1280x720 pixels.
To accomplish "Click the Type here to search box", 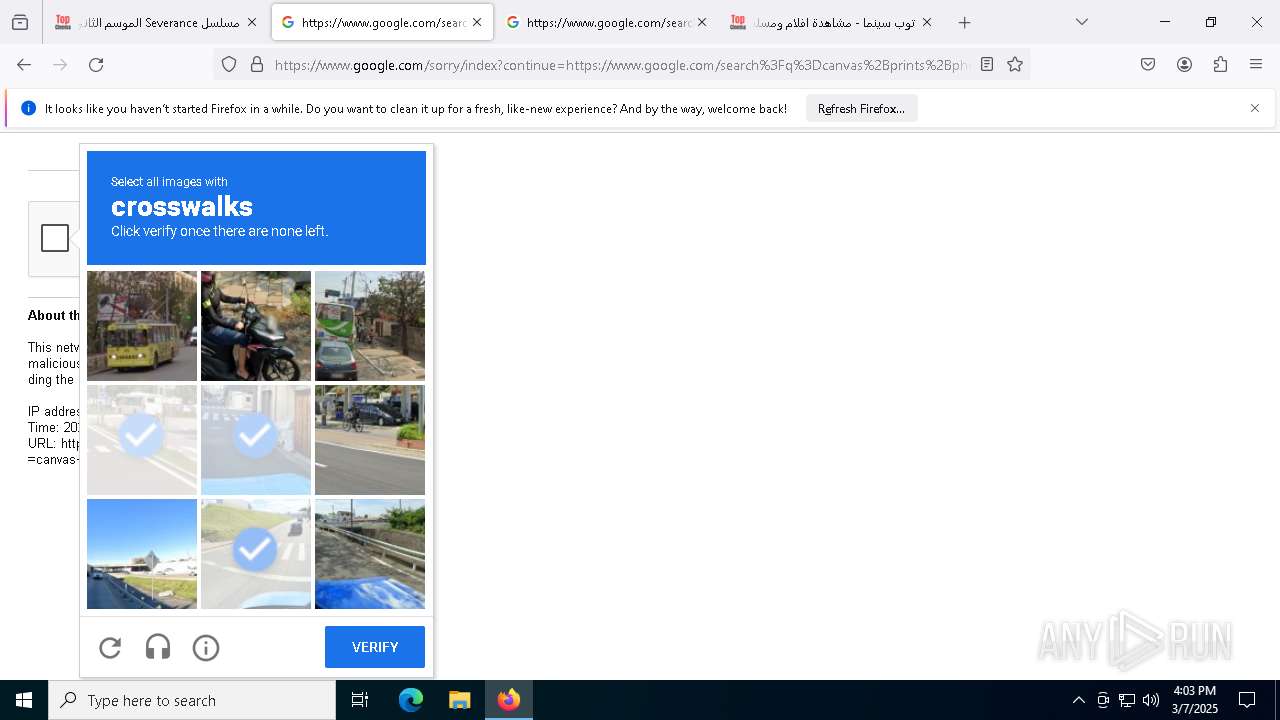I will click(192, 700).
